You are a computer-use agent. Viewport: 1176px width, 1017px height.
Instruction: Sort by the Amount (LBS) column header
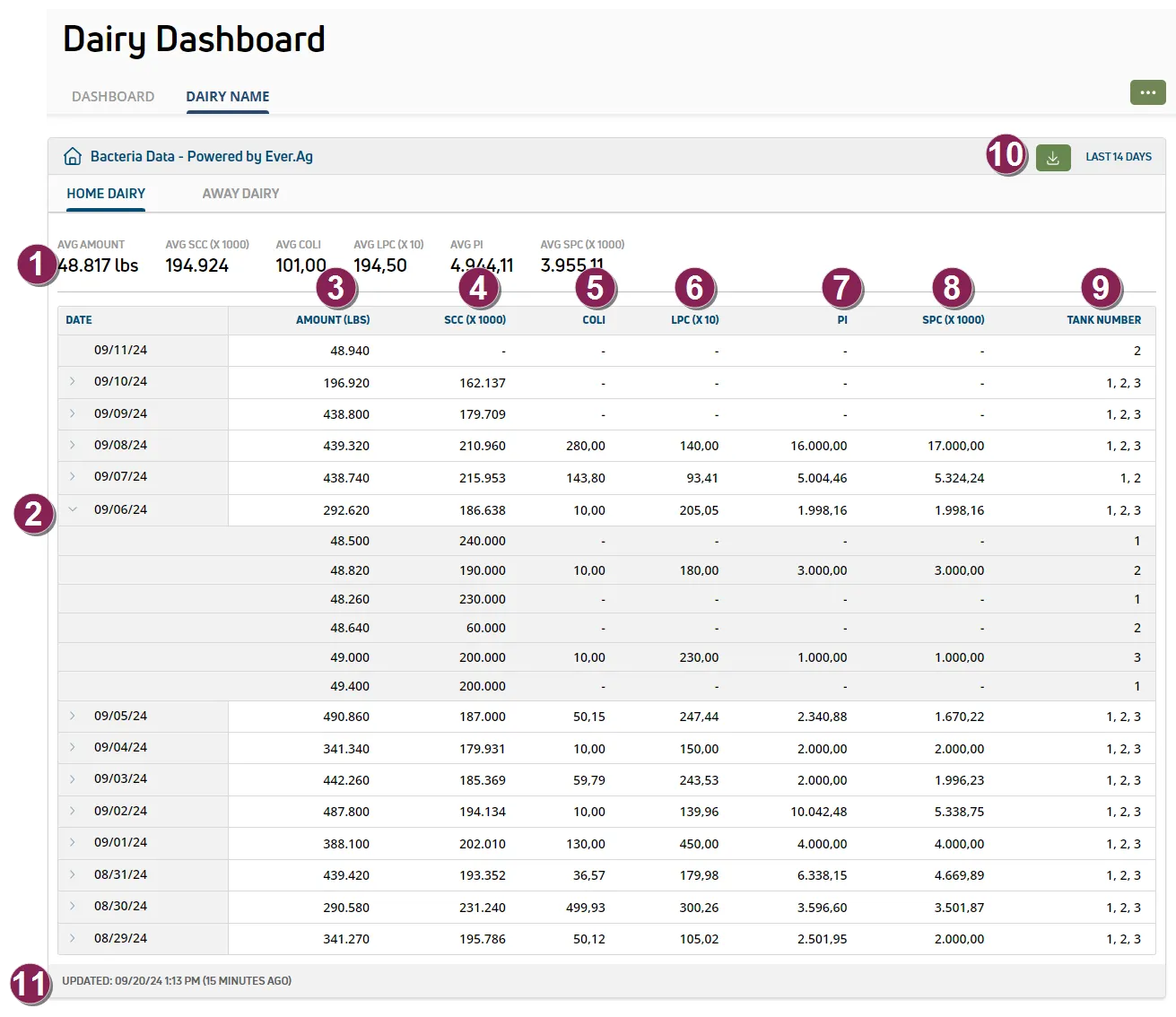(x=333, y=320)
